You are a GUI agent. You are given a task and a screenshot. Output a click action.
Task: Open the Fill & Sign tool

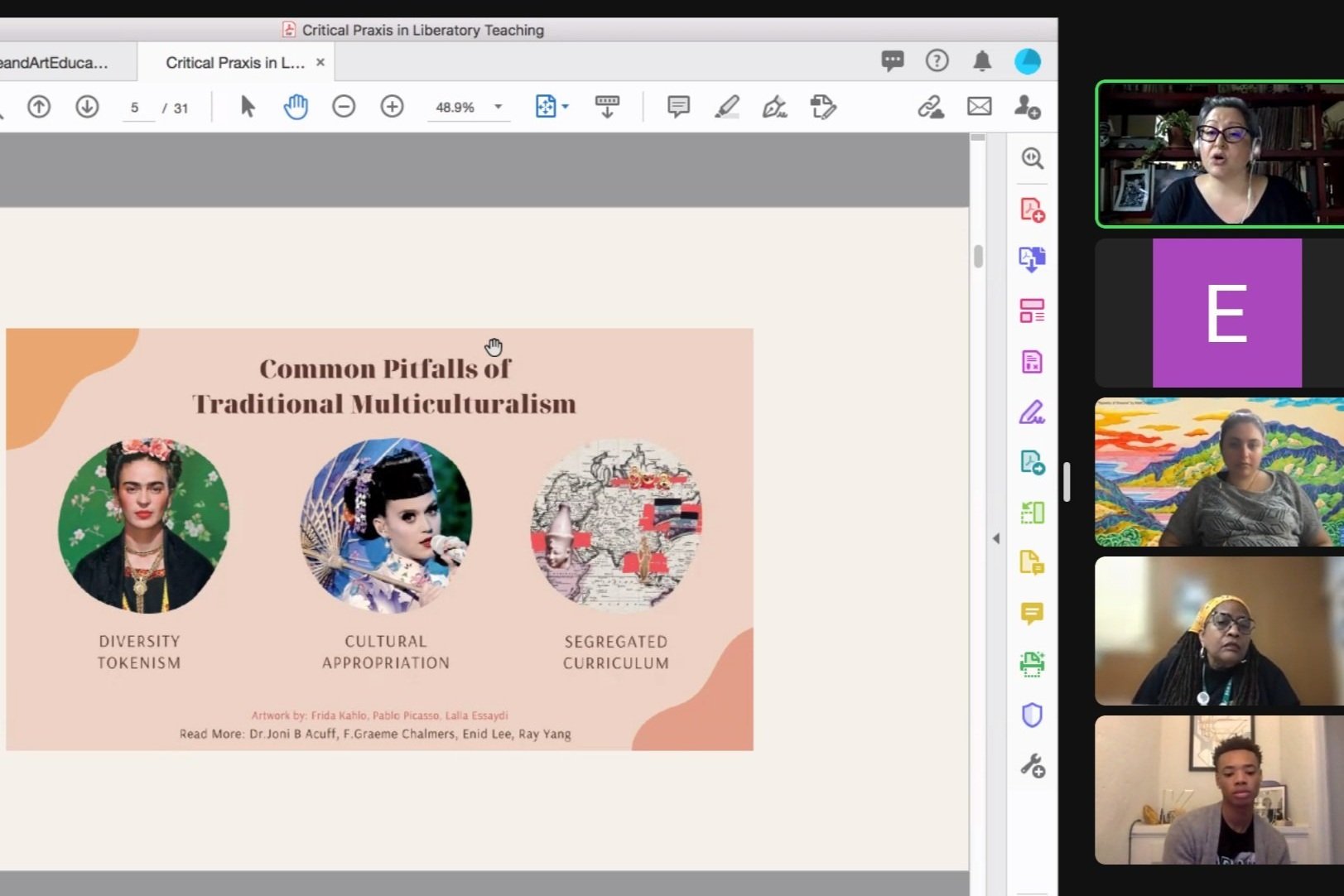pyautogui.click(x=1032, y=412)
